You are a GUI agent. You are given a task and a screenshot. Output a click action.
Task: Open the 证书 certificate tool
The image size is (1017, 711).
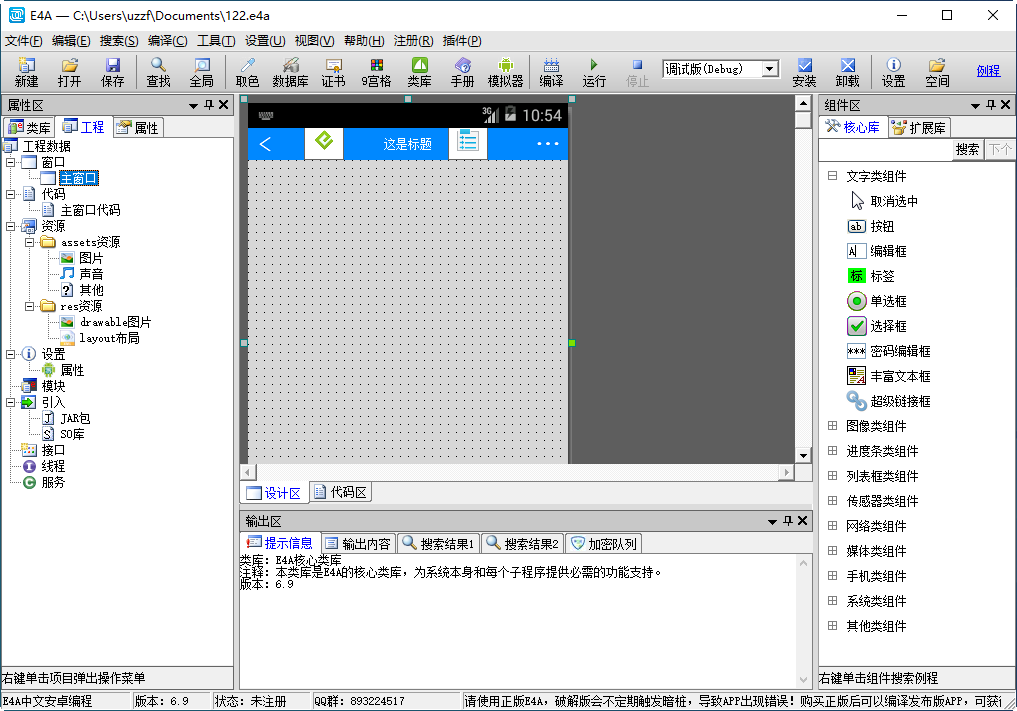[x=333, y=71]
